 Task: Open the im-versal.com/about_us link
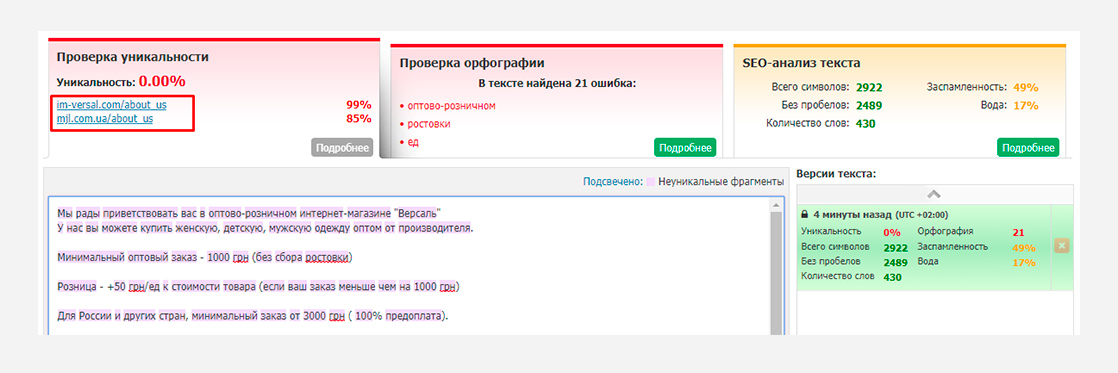[x=112, y=105]
